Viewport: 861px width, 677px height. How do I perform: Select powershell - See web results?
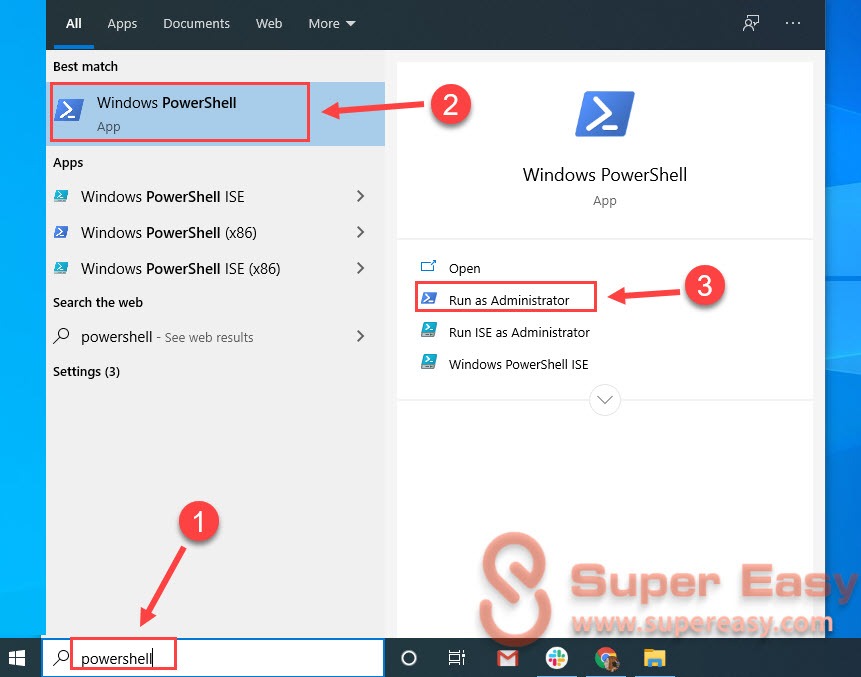pos(215,337)
